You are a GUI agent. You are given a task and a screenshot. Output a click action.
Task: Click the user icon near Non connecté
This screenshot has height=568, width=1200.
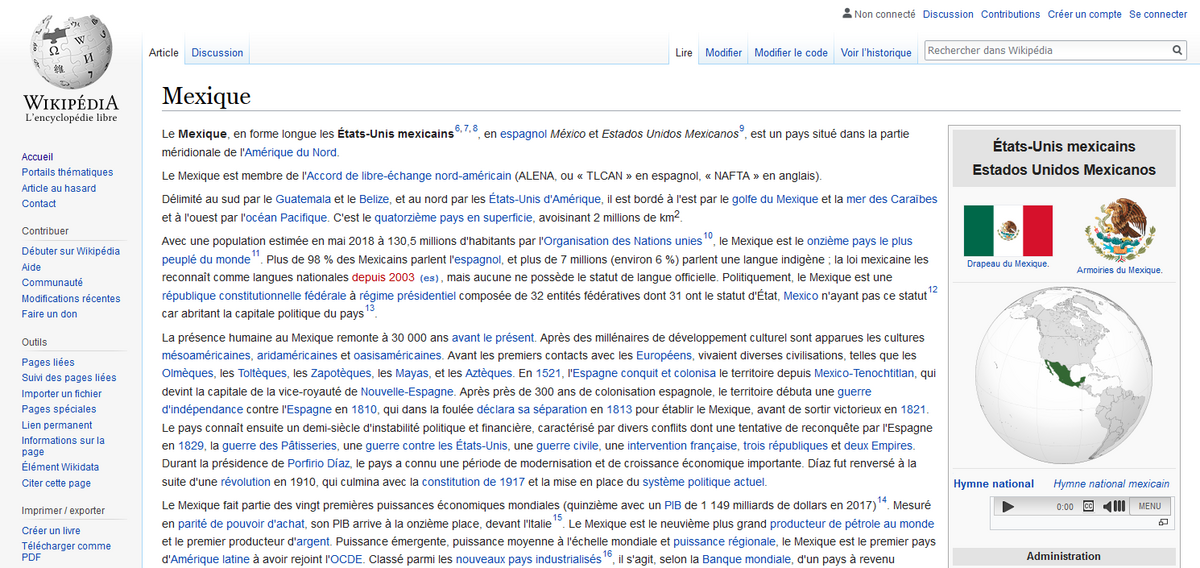[848, 14]
